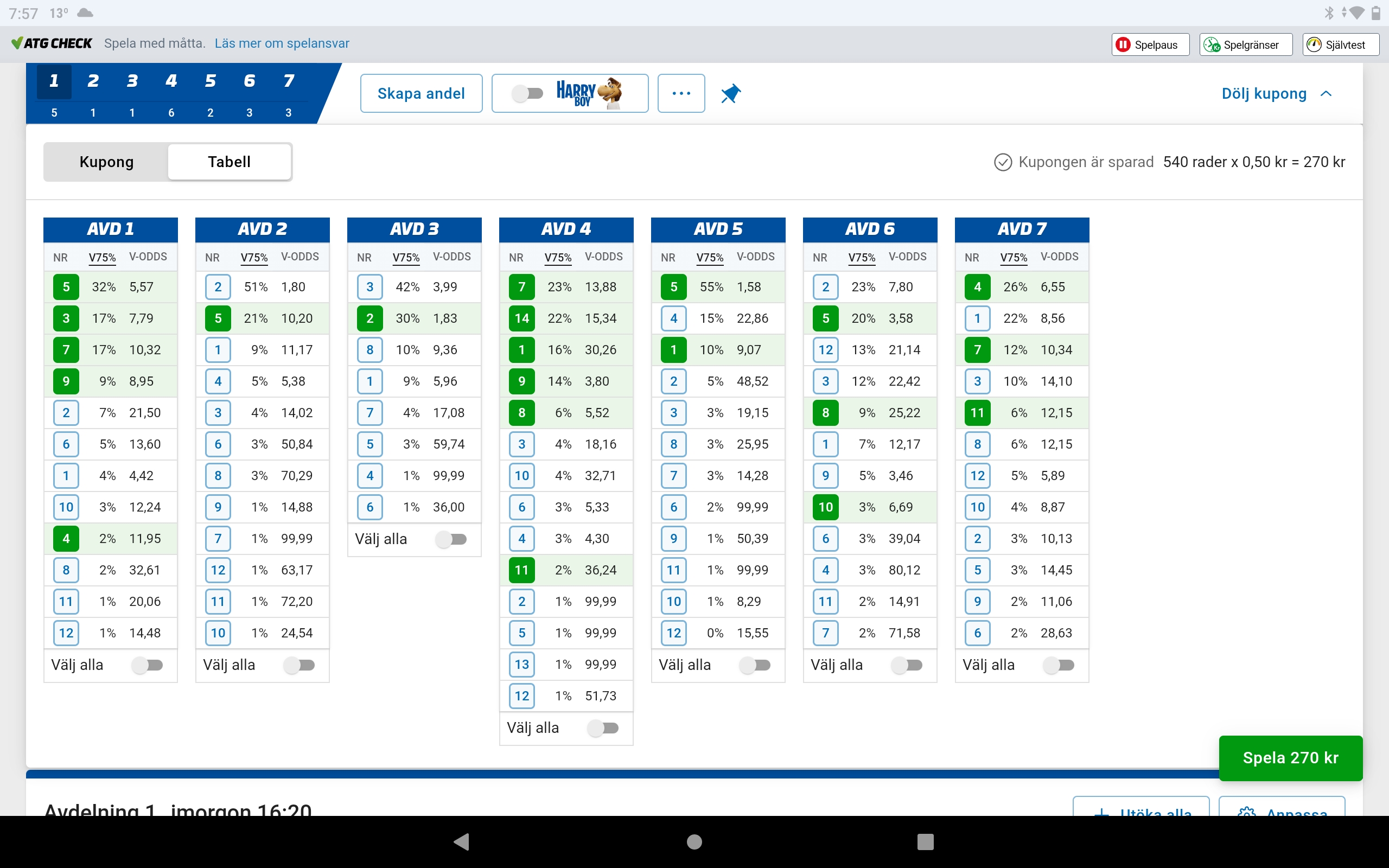Sort AVD 4 by V-ODDS column

pyautogui.click(x=603, y=257)
